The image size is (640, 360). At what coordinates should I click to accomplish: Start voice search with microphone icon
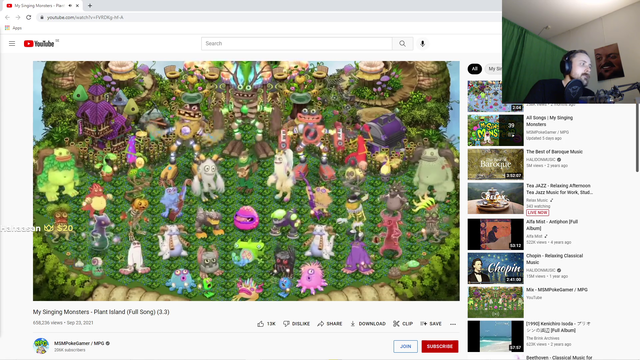point(422,44)
